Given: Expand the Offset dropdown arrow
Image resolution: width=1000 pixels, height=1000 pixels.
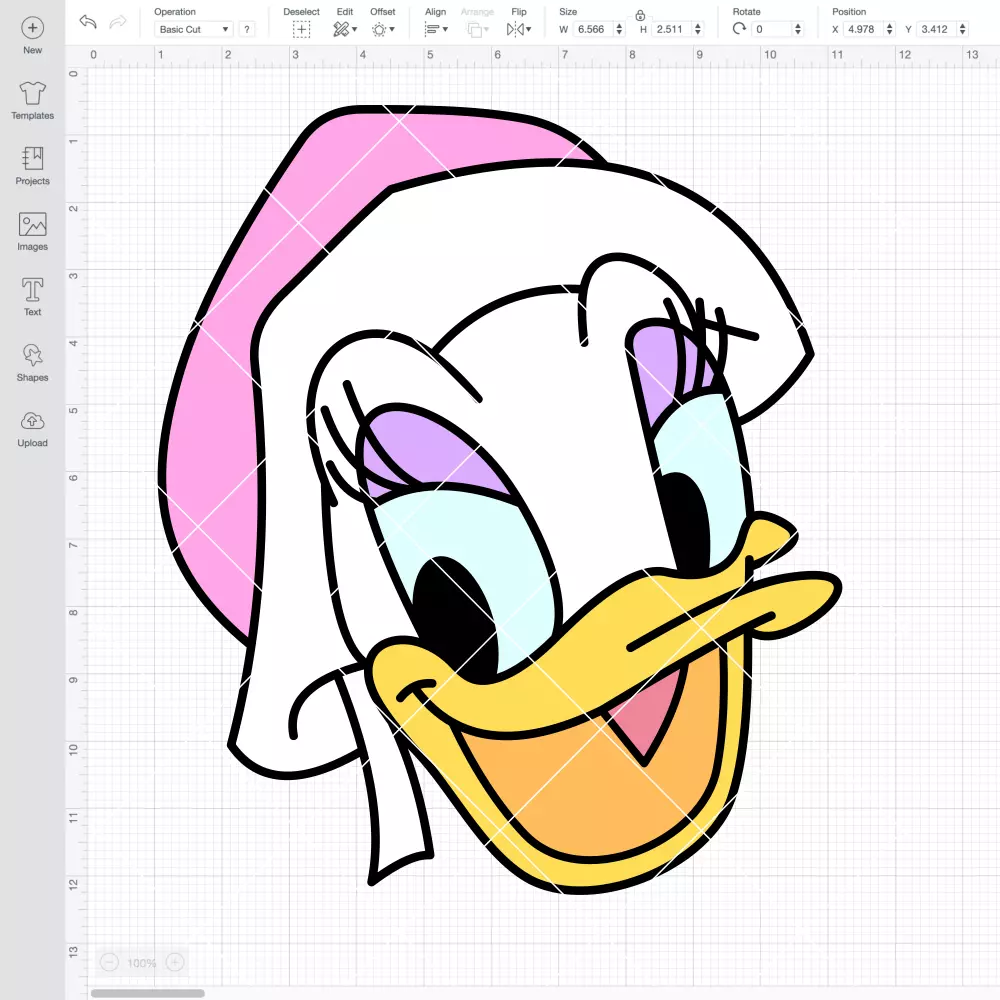Looking at the screenshot, I should (392, 29).
